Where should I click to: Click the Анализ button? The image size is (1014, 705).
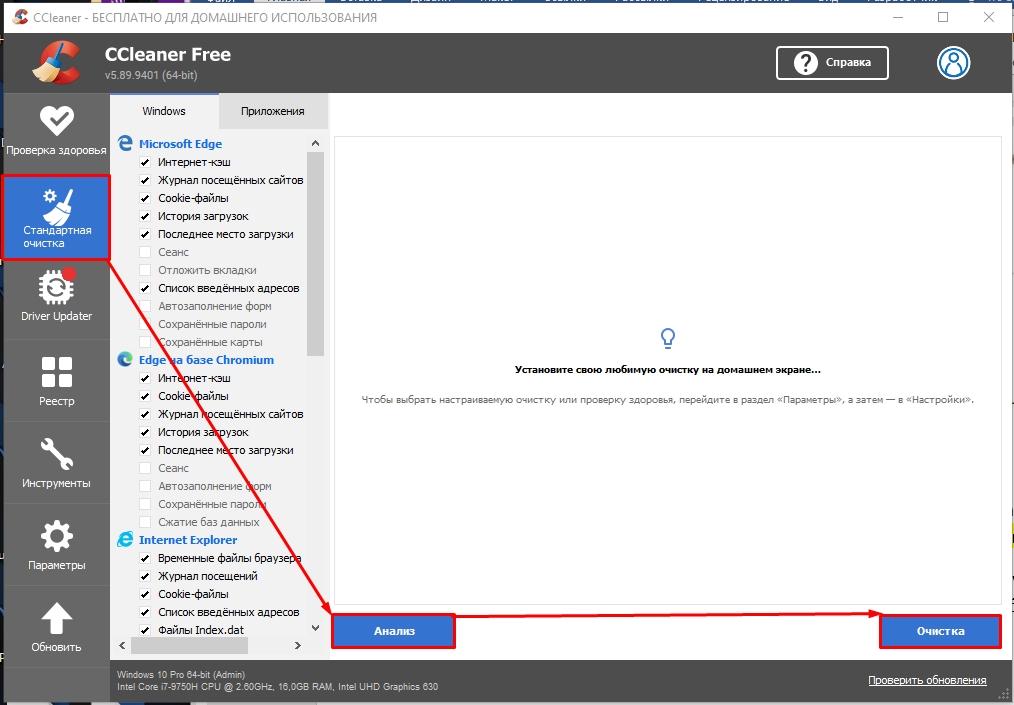[394, 631]
